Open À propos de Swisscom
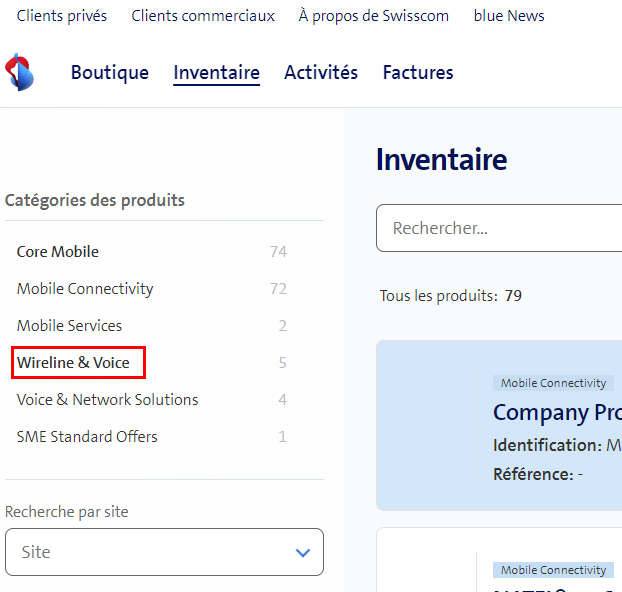 [x=374, y=16]
